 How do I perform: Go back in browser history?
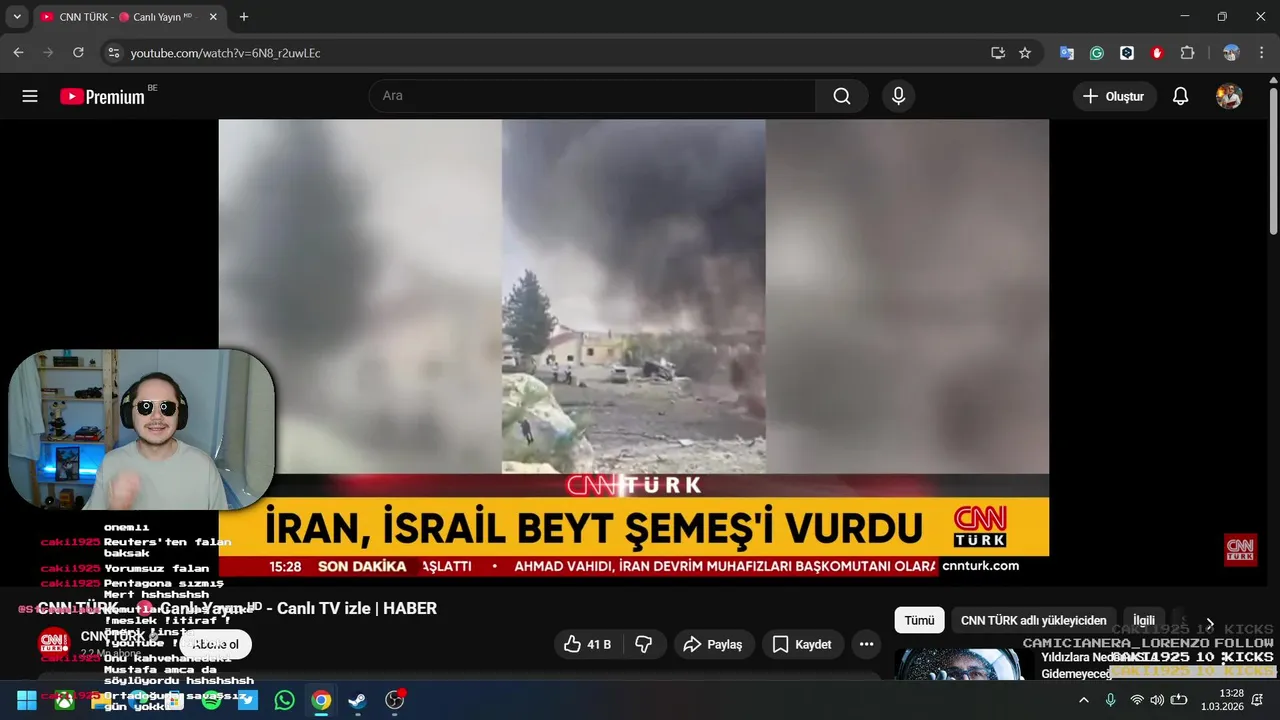[x=18, y=53]
